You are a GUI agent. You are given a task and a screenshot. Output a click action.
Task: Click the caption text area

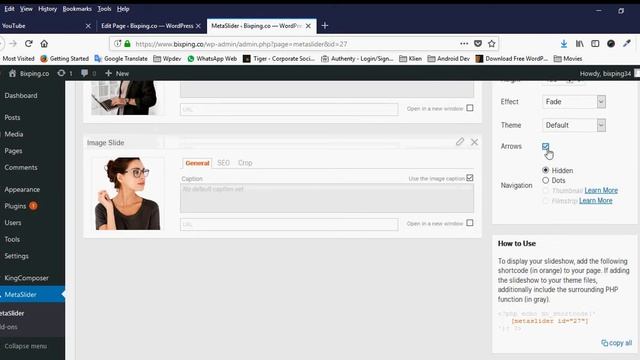point(327,198)
